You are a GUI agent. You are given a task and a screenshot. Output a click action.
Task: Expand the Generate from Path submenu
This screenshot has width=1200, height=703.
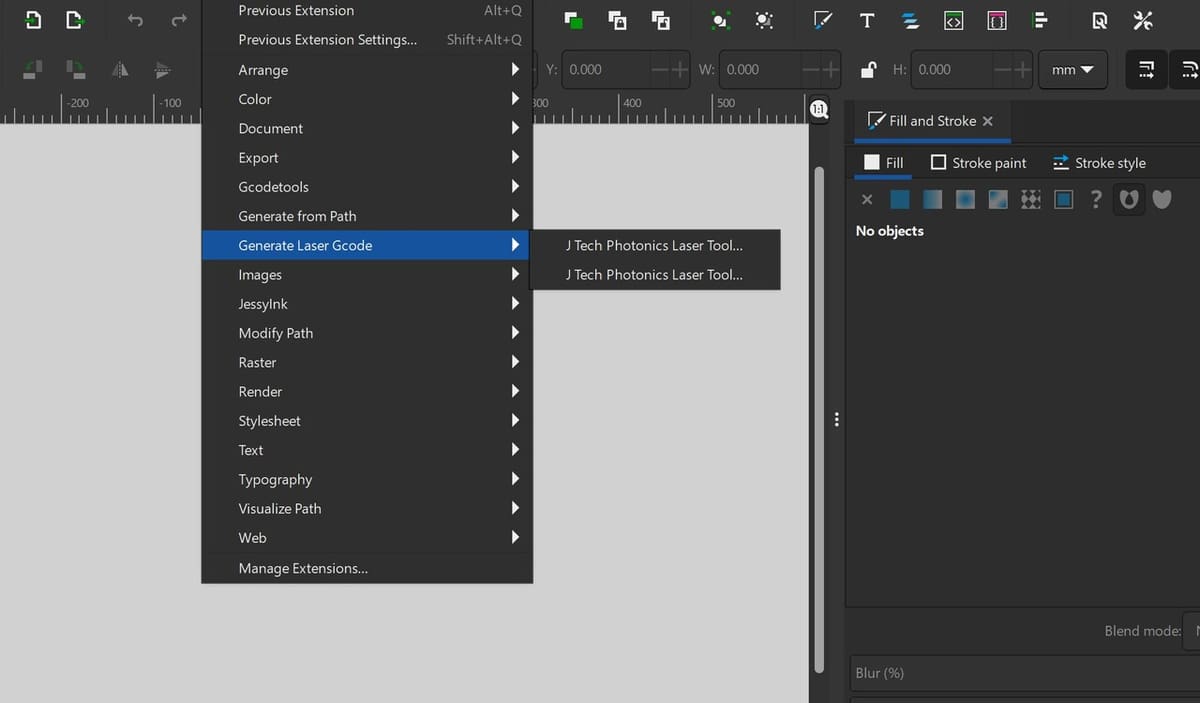click(367, 216)
